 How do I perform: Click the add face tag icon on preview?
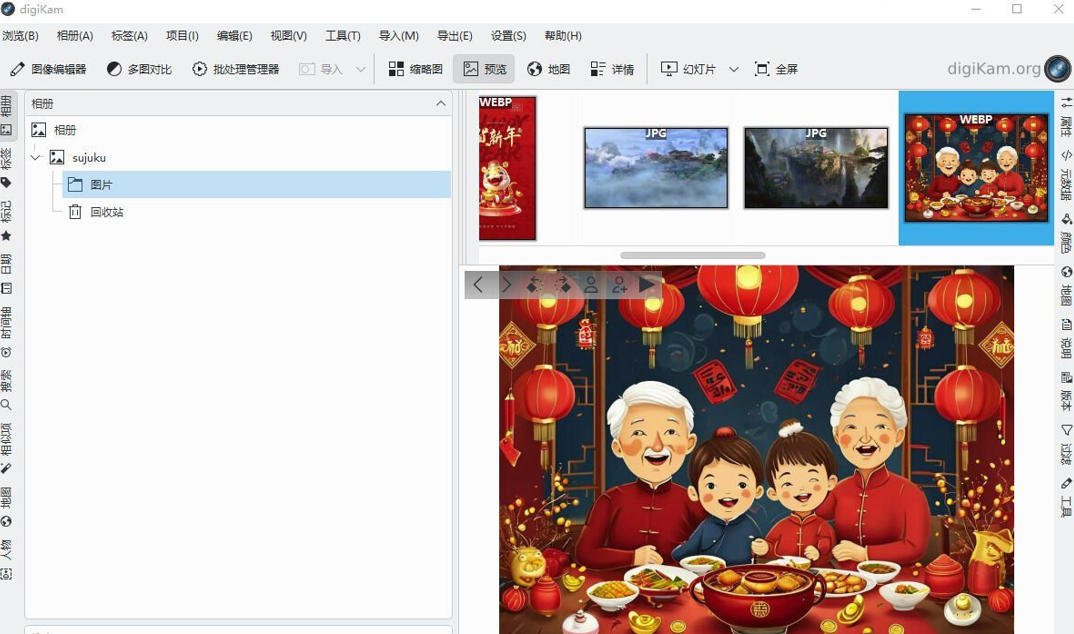click(619, 285)
